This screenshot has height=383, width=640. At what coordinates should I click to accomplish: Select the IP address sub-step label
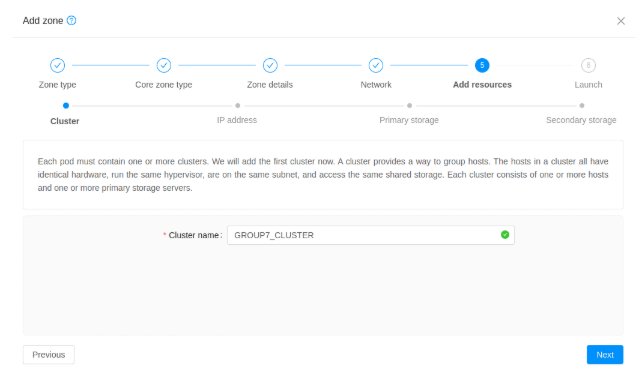(237, 120)
